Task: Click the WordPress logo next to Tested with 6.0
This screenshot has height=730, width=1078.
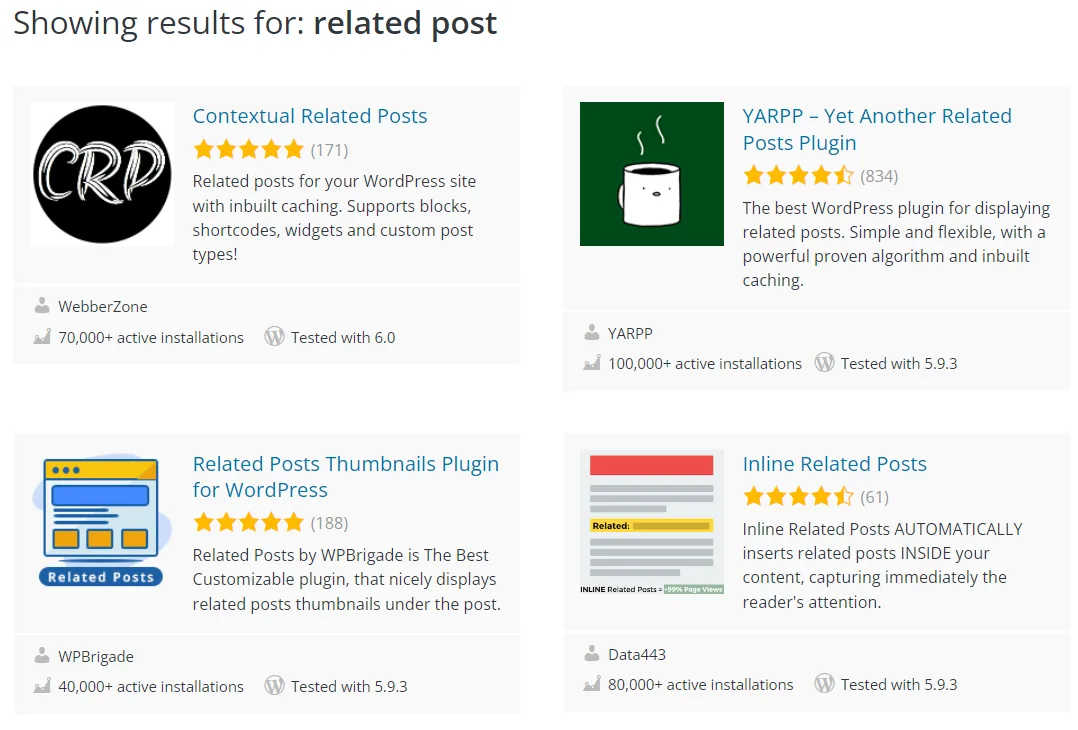Action: tap(275, 337)
